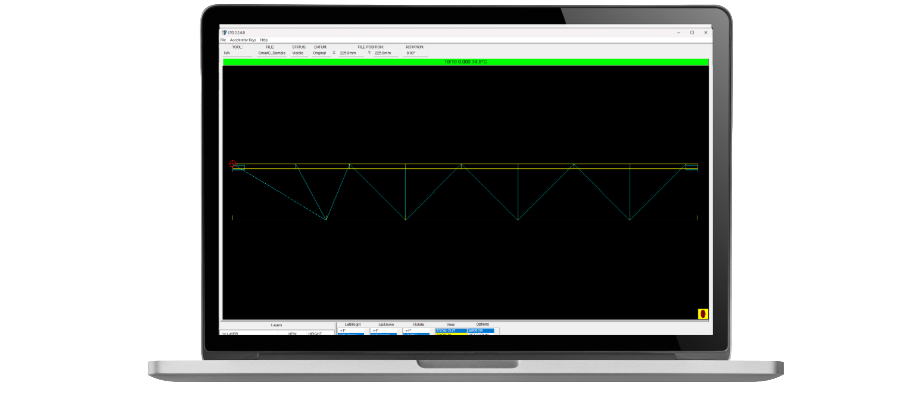Viewport: 900px width, 400px height.
Task: Click the green progress status bar
Action: click(x=465, y=62)
